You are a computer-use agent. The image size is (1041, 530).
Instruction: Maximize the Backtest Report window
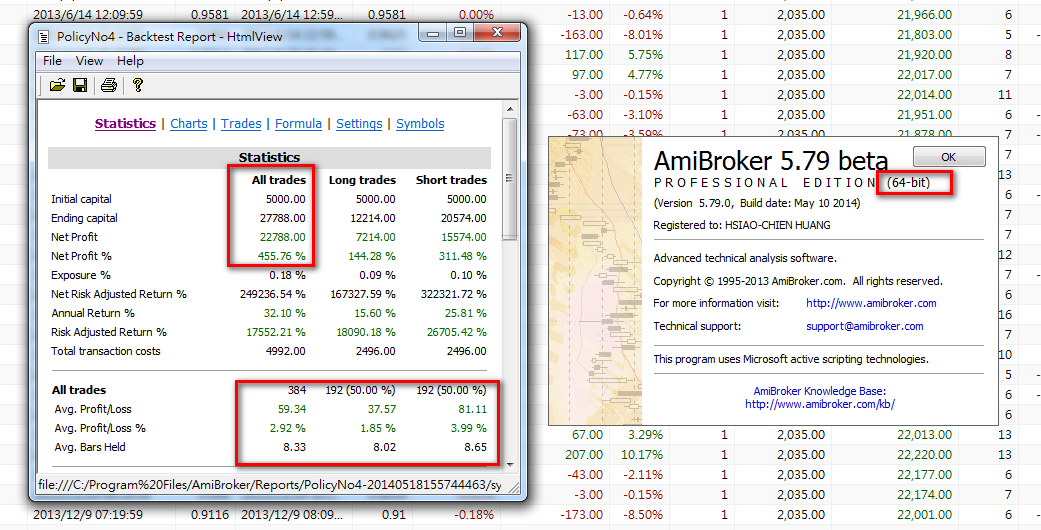[460, 33]
